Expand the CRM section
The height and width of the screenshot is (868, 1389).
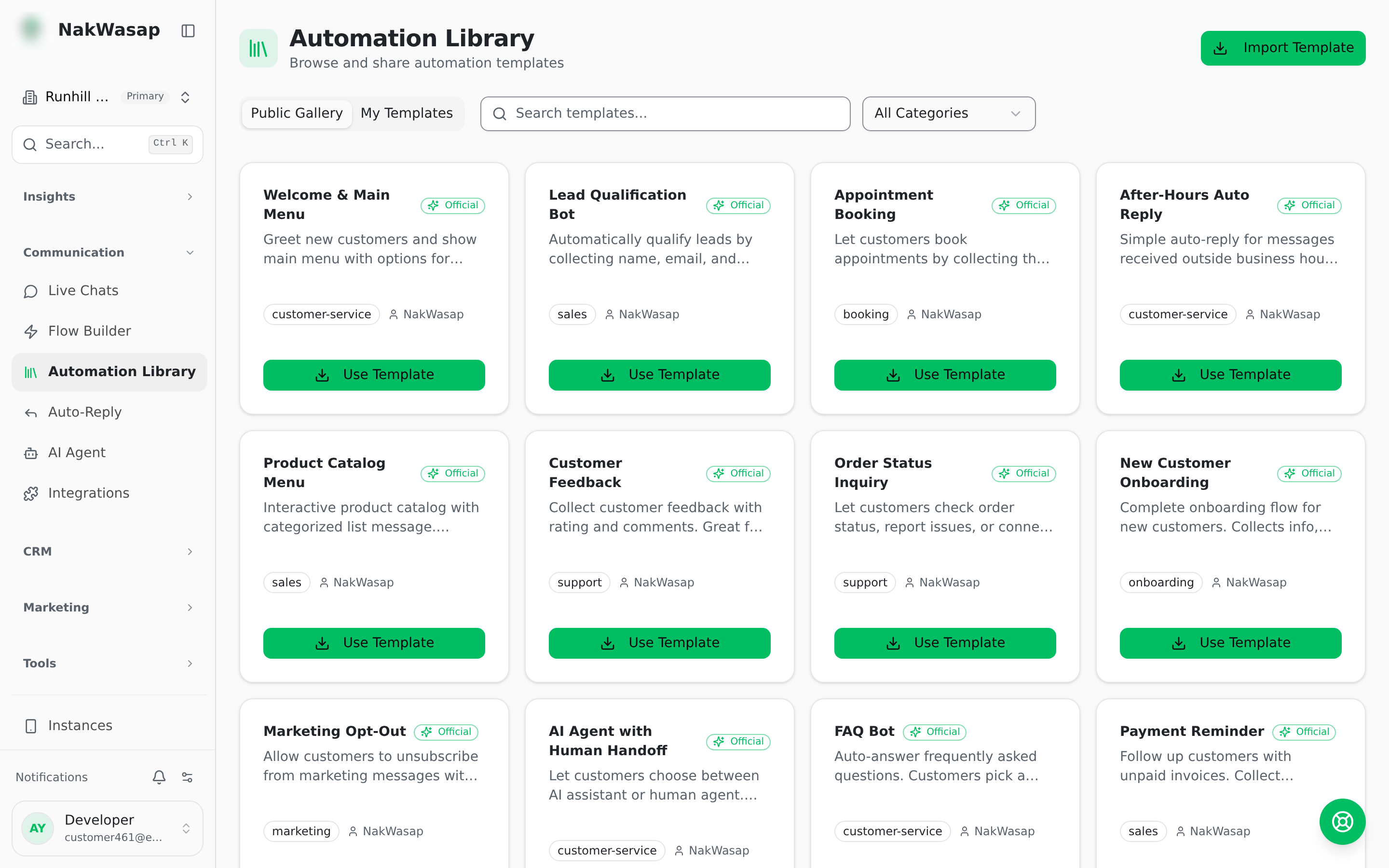tap(109, 551)
